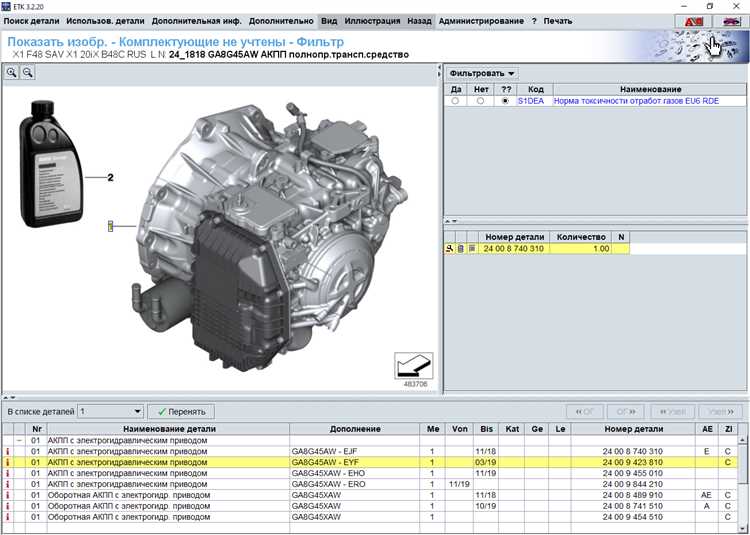The width and height of the screenshot is (750, 535).
Task: Open the 'В списке деталей' combo box
Action: pyautogui.click(x=110, y=411)
